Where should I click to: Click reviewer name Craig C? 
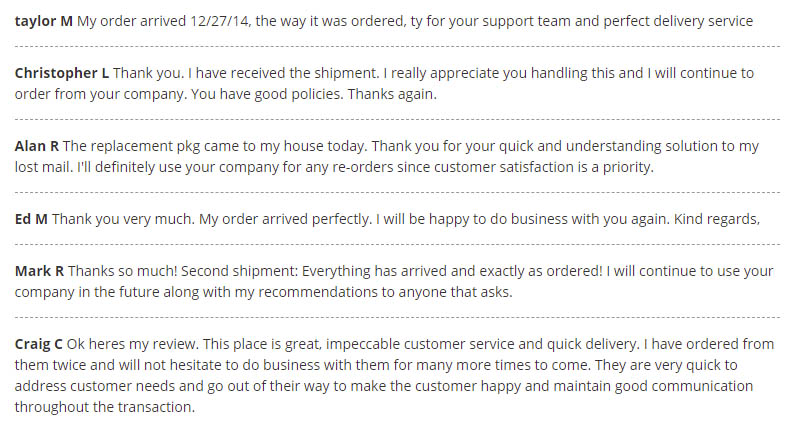39,344
